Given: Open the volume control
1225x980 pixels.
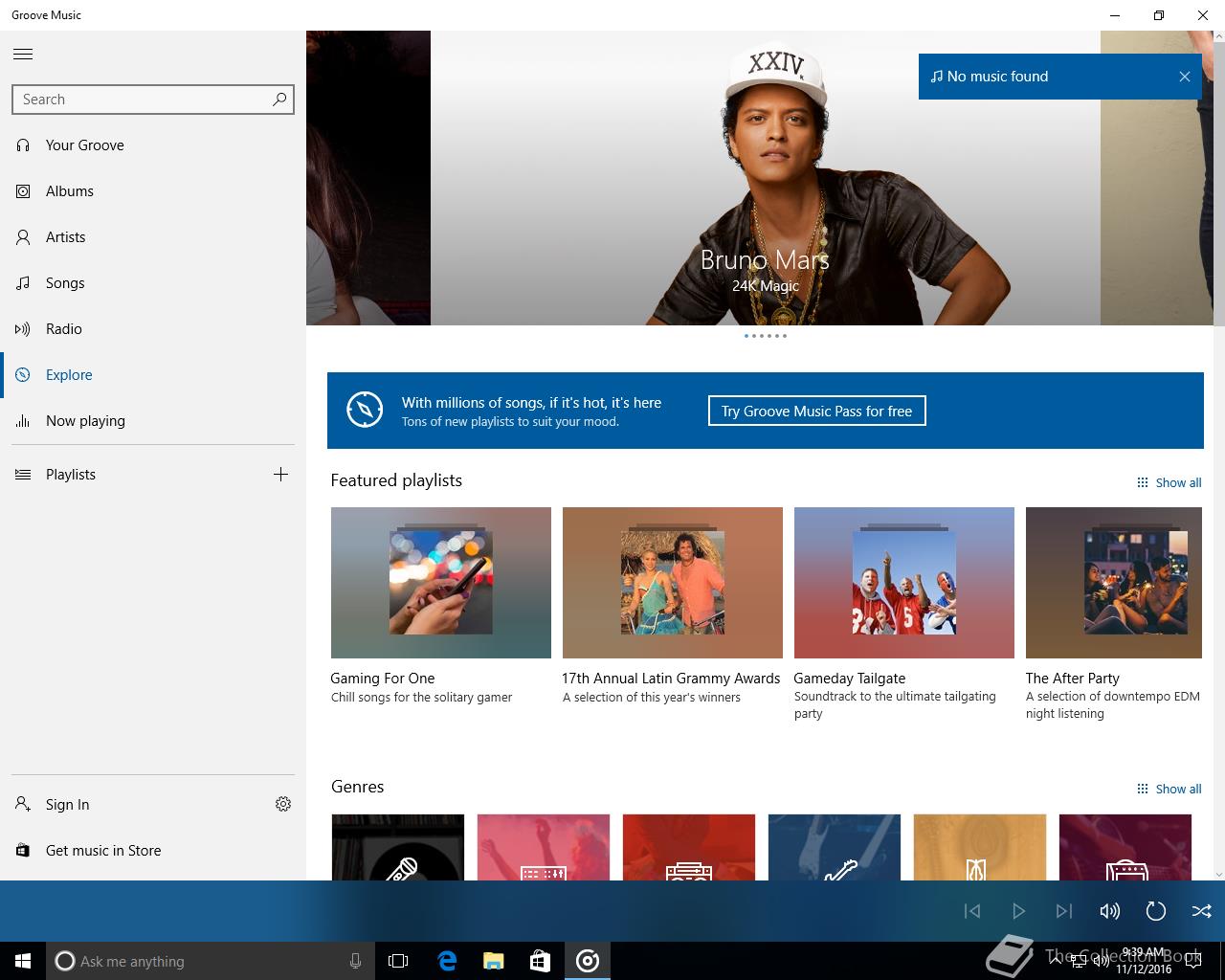Looking at the screenshot, I should coord(1110,911).
